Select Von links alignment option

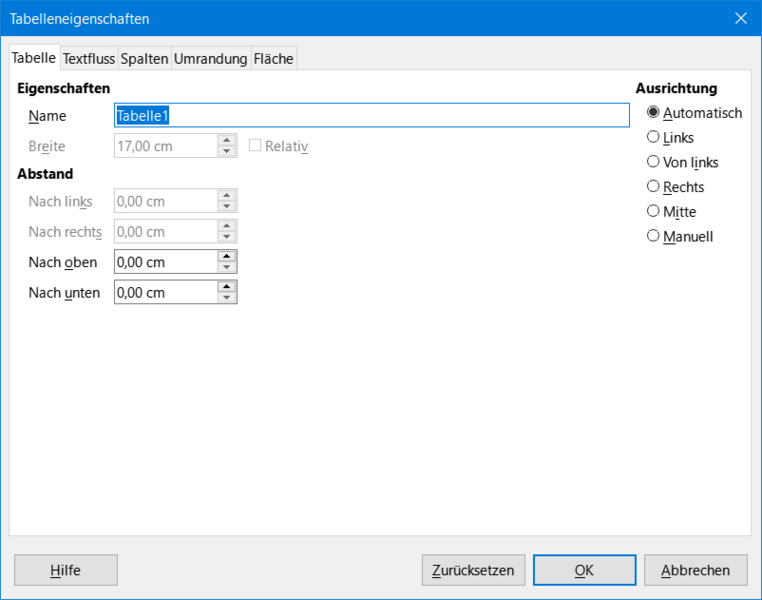pos(682,162)
